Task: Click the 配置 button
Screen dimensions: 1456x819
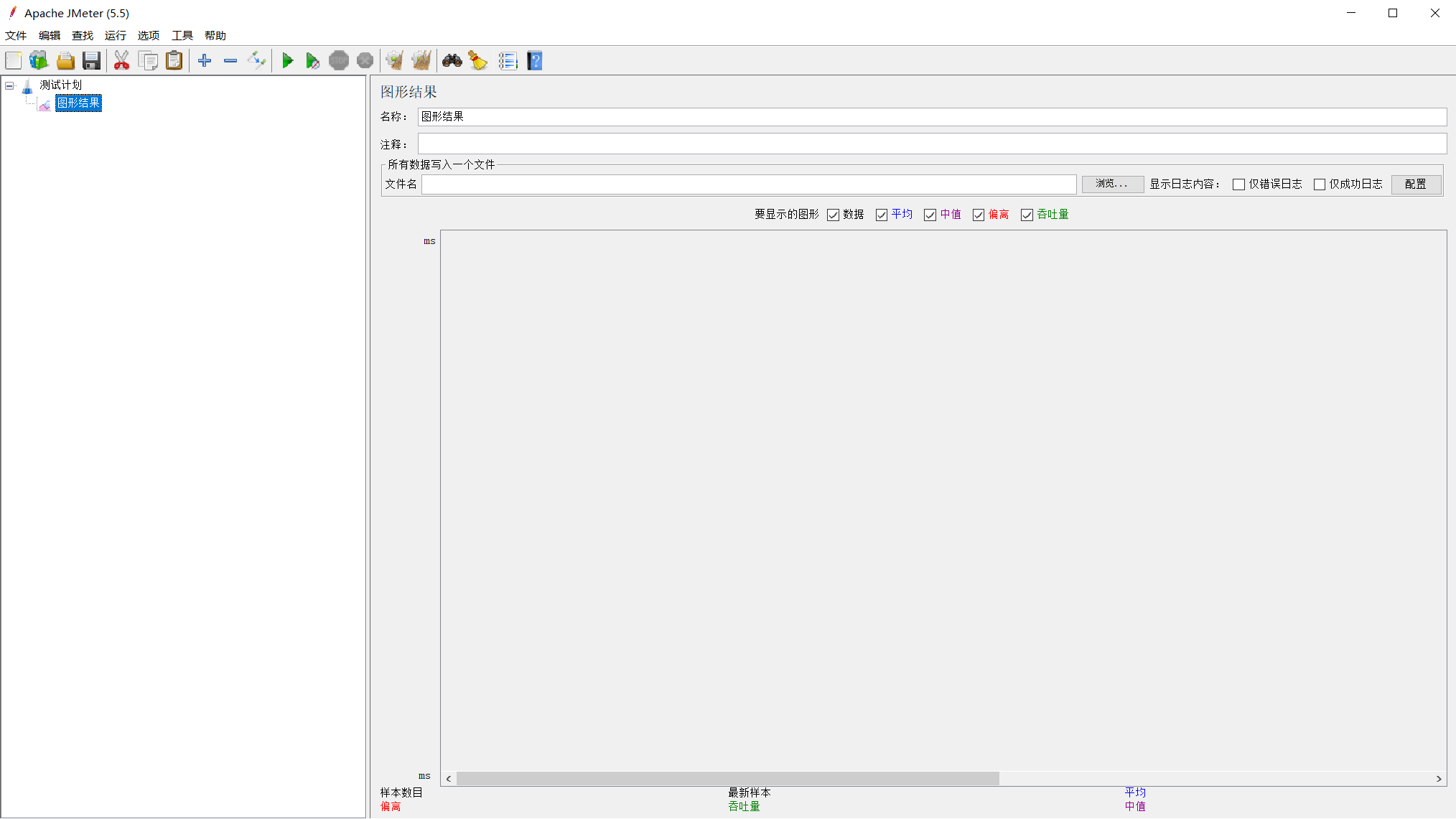Action: tap(1415, 184)
